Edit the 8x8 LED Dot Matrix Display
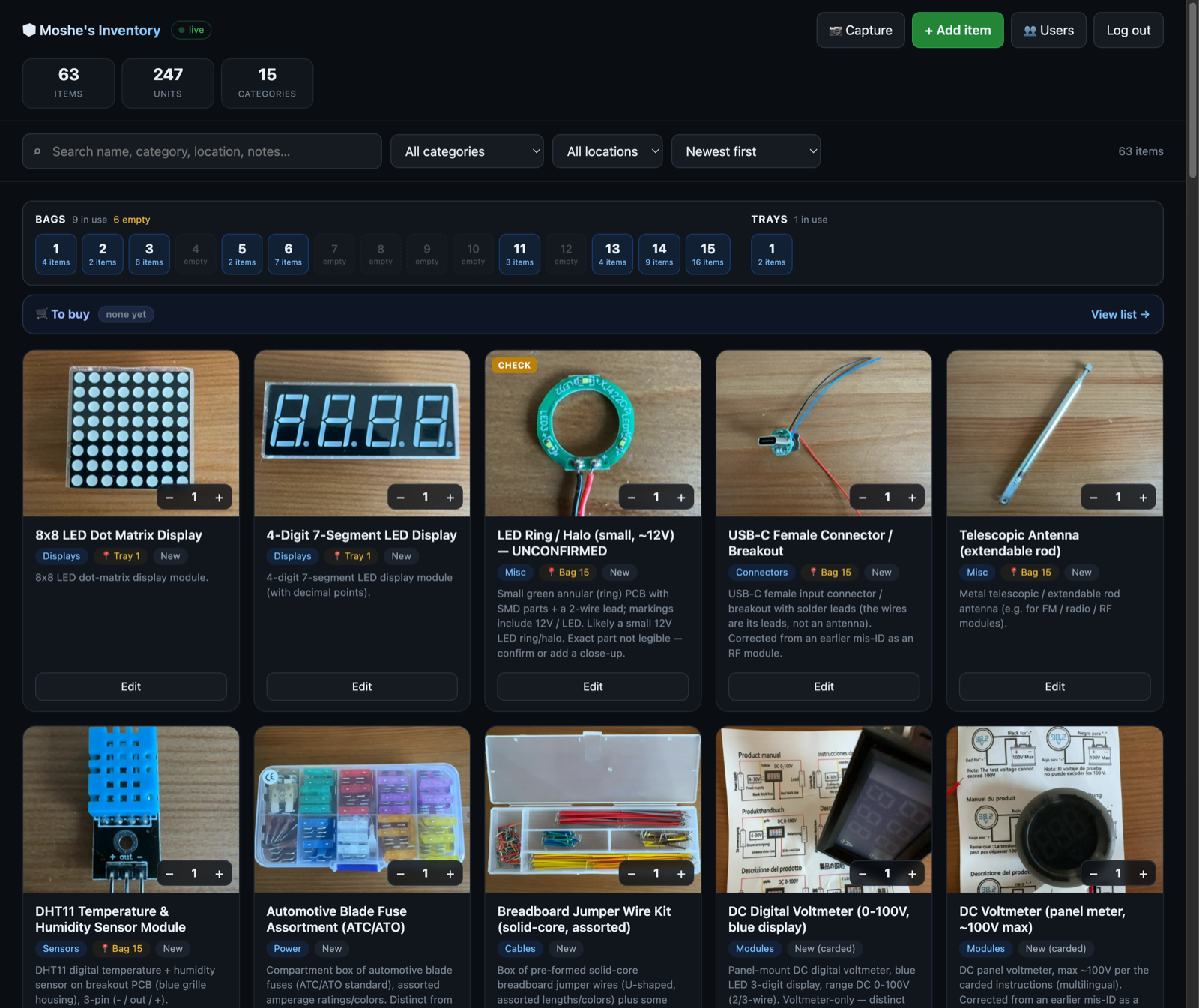Screen dimensions: 1199x1008 click(131, 686)
